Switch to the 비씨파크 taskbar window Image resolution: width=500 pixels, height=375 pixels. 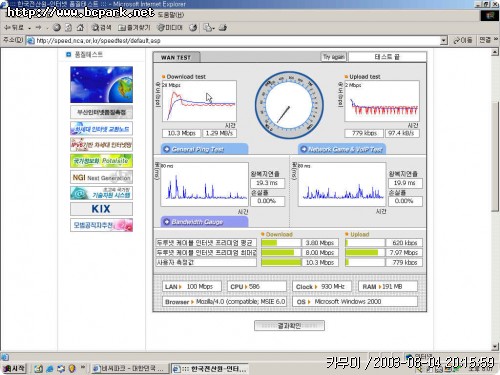click(x=129, y=369)
